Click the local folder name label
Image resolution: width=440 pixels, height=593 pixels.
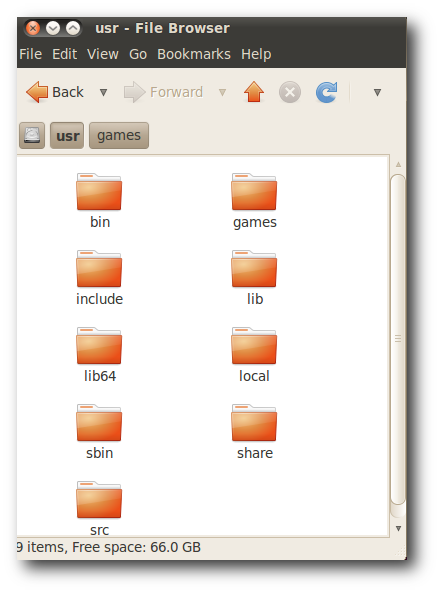[254, 376]
